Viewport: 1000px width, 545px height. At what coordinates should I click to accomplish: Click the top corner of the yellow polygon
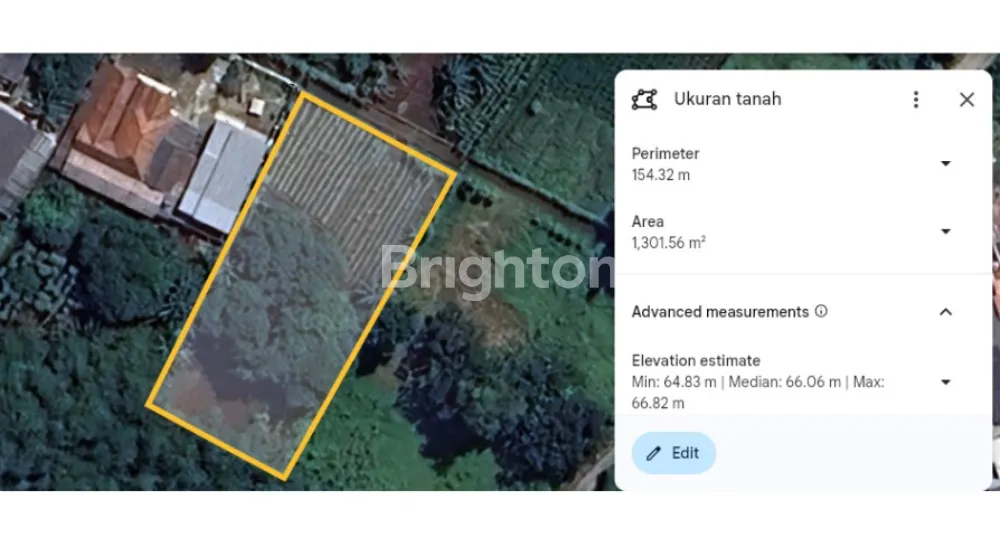click(x=301, y=95)
